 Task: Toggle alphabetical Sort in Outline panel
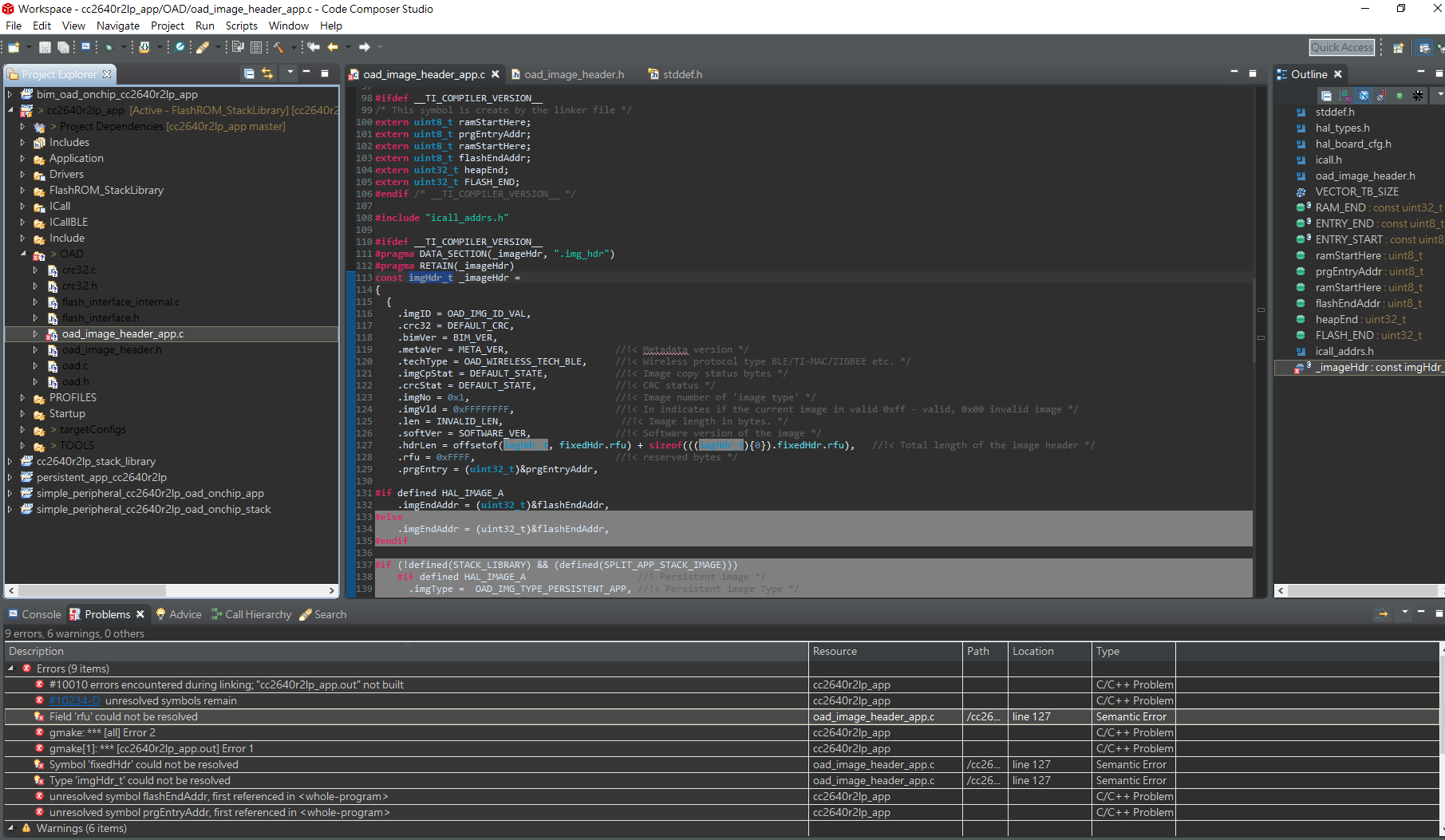pyautogui.click(x=1345, y=96)
